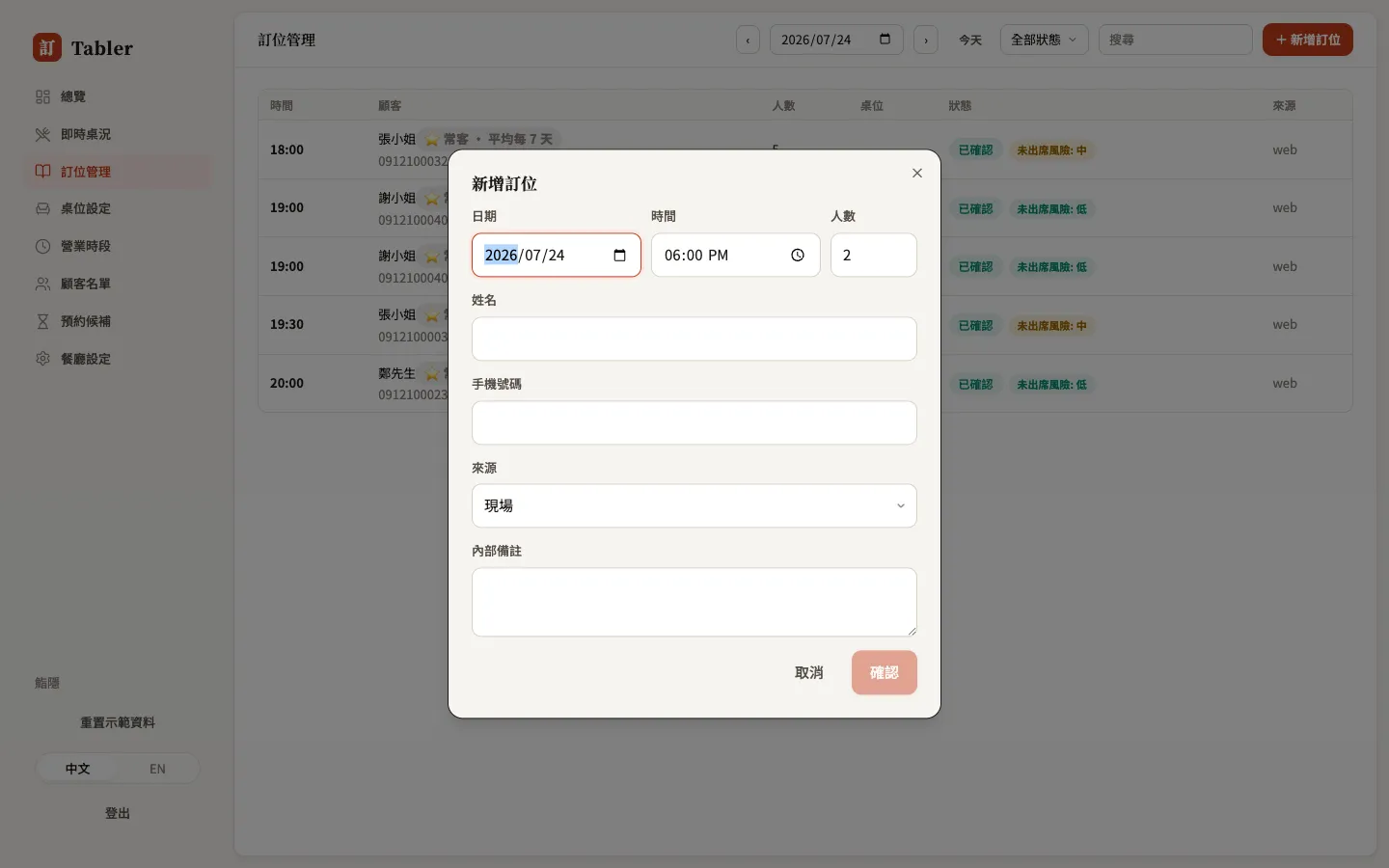
Task: Click the 時間 field showing 06:00 PM
Action: [x=735, y=255]
